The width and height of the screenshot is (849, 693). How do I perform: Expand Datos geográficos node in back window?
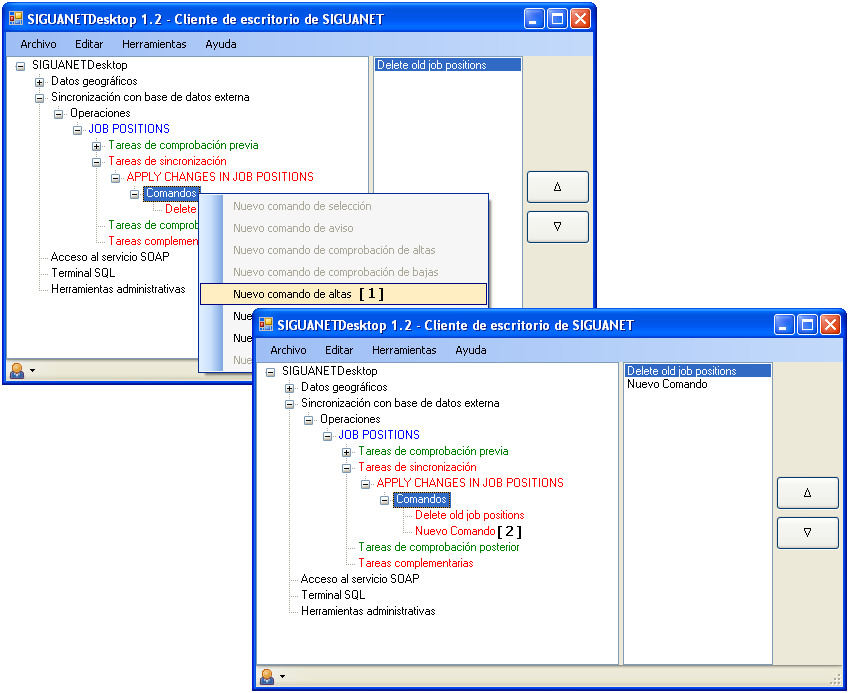click(40, 82)
